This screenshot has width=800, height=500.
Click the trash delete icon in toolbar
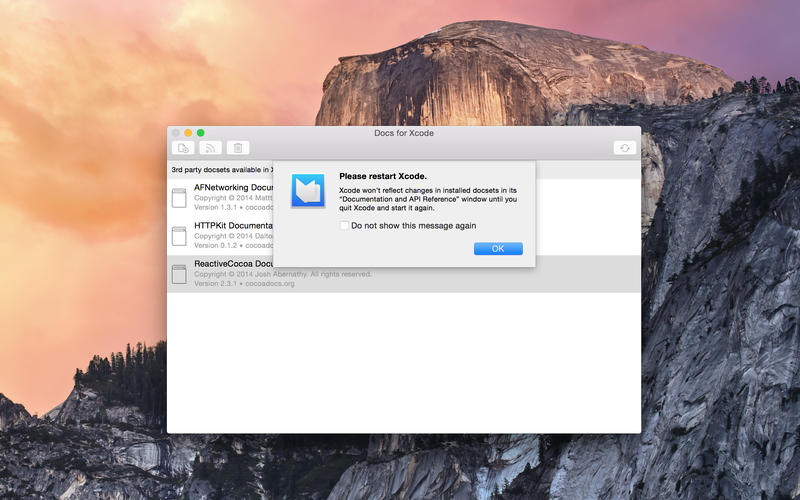pos(237,148)
